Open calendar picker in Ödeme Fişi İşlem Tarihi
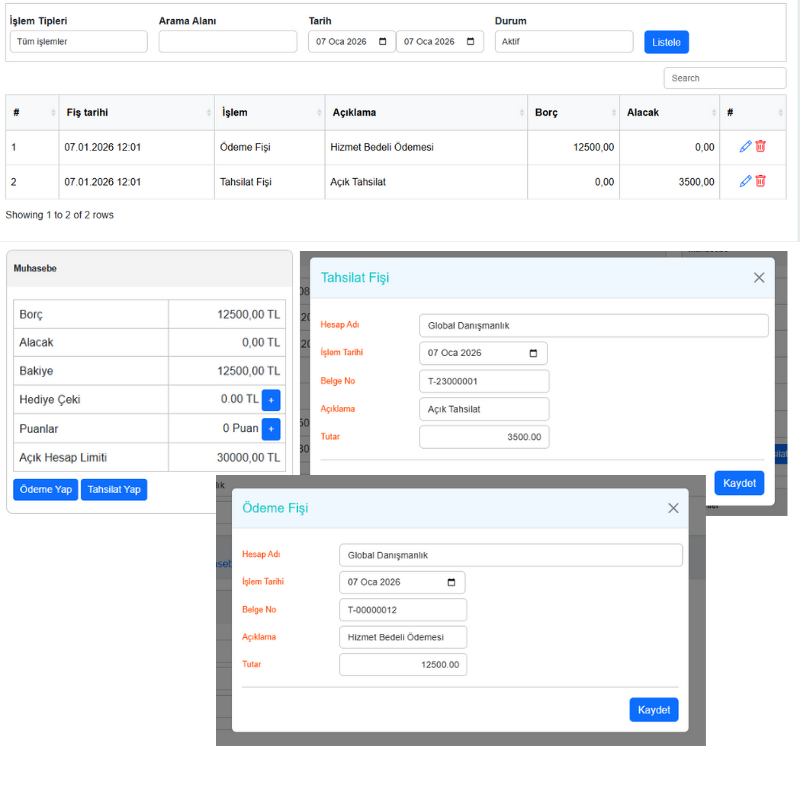Screen dimensions: 800x800 (x=451, y=582)
